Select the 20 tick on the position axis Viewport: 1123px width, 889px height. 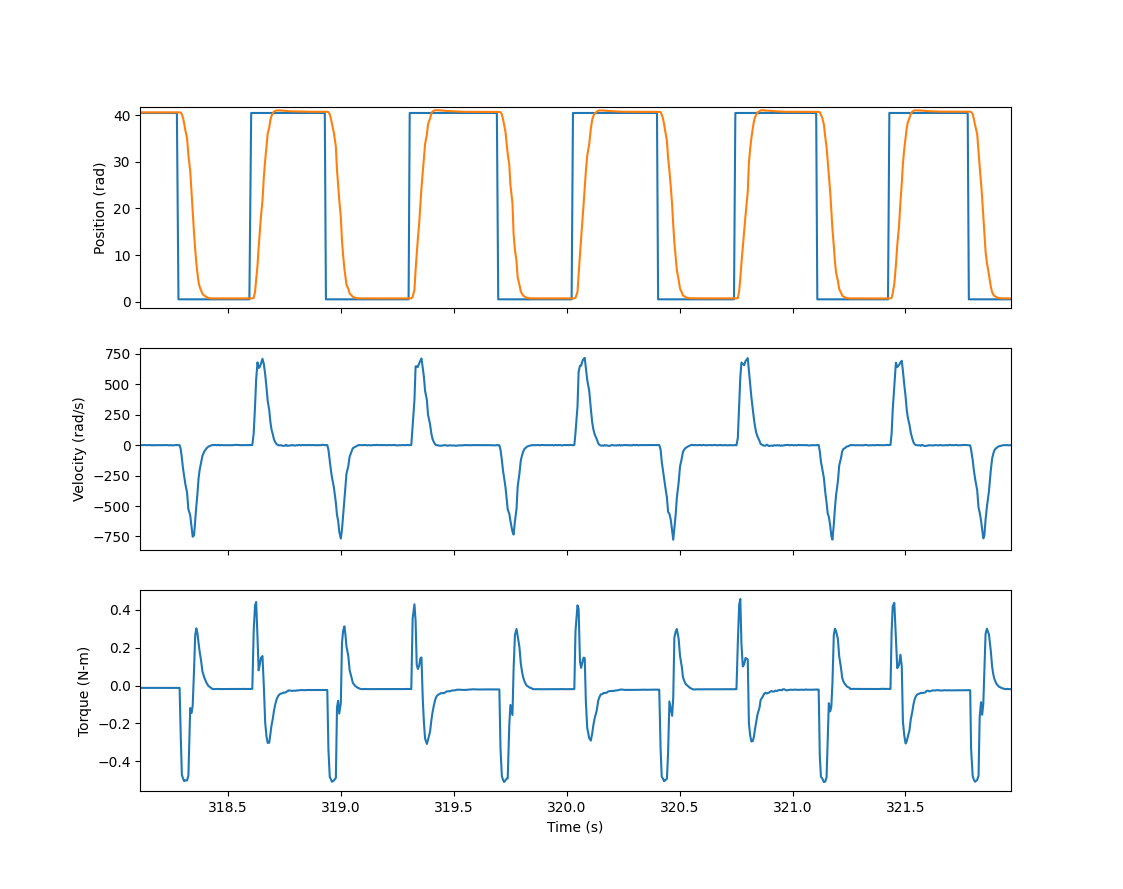124,209
